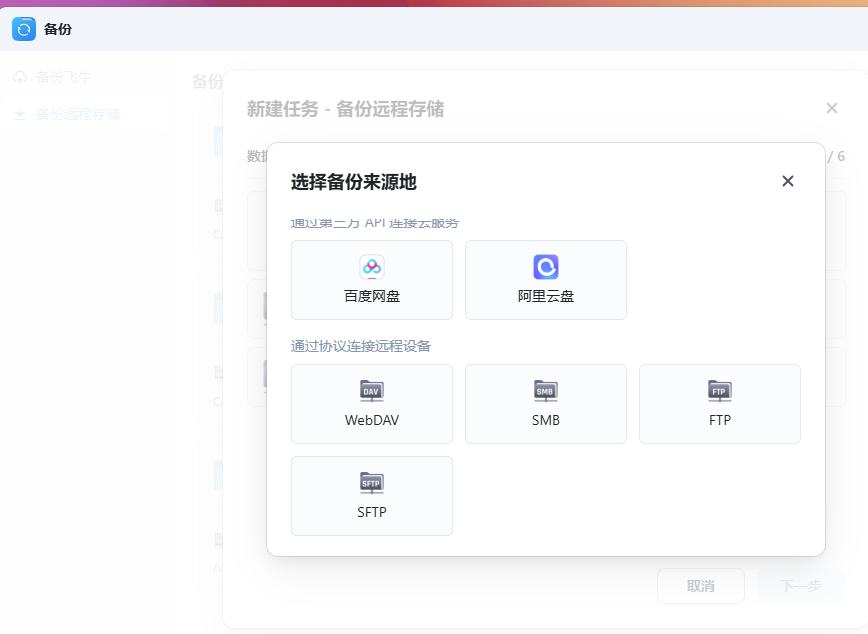868x634 pixels.
Task: Click the cloud icon beside 备份飞牛
Action: point(20,77)
